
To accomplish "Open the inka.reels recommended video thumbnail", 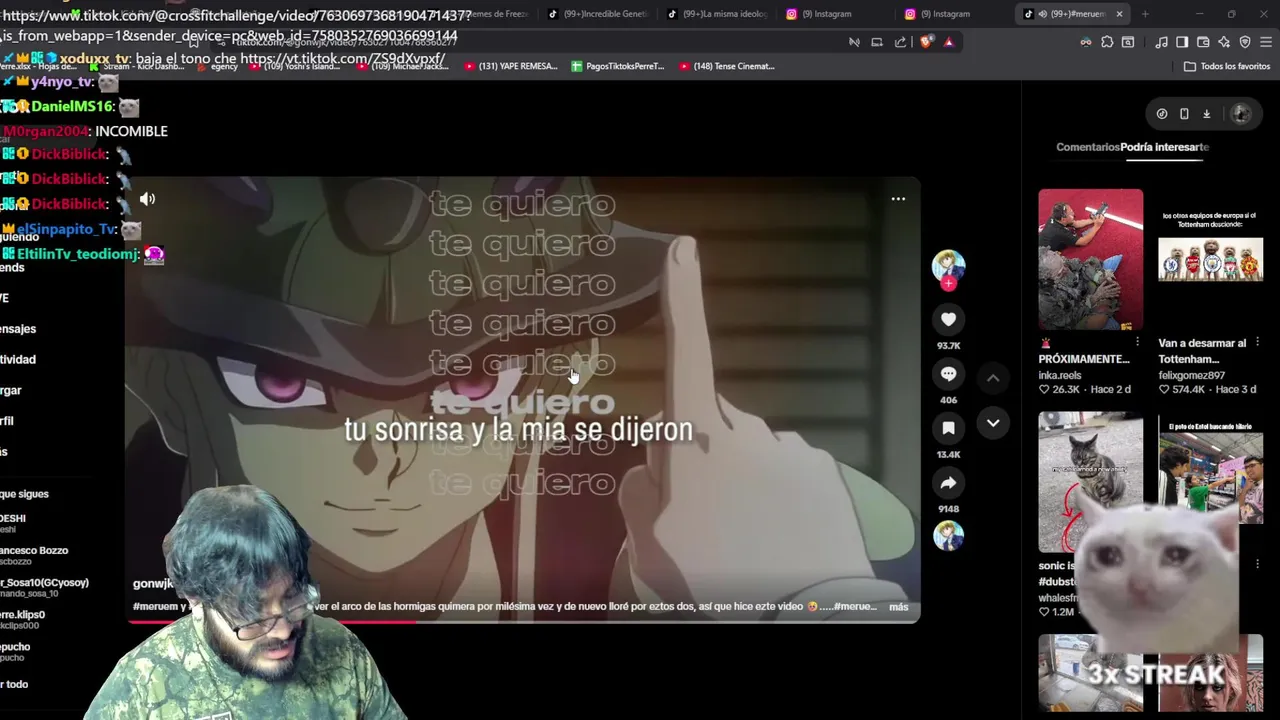I will (x=1090, y=260).
